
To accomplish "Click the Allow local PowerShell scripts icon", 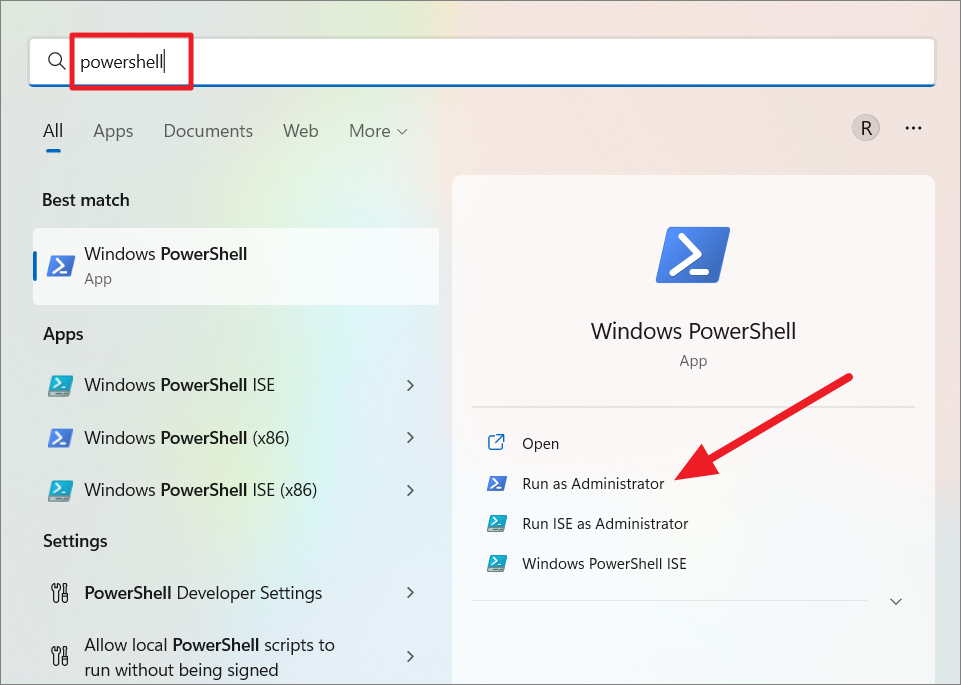I will point(59,656).
